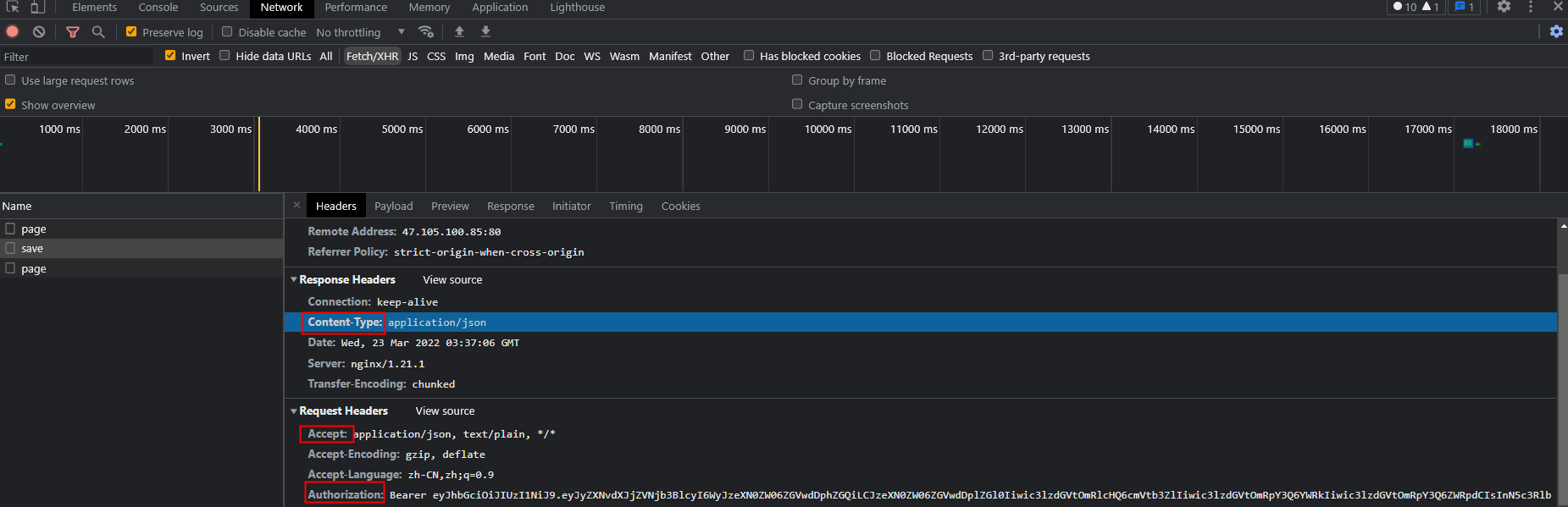Image resolution: width=1568 pixels, height=507 pixels.
Task: Select the Content-Type header row
Action: 921,322
